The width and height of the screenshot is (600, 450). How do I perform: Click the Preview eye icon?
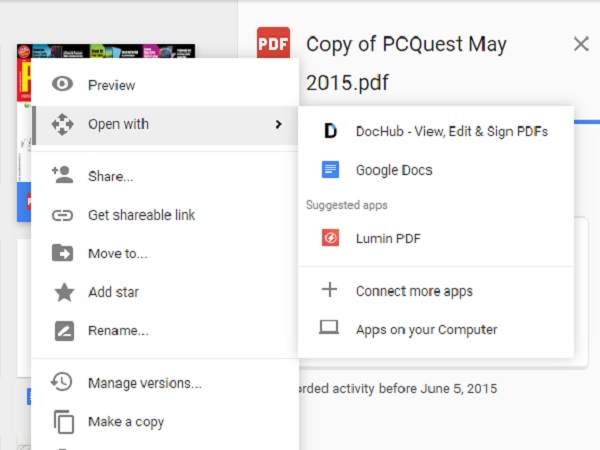tap(62, 84)
